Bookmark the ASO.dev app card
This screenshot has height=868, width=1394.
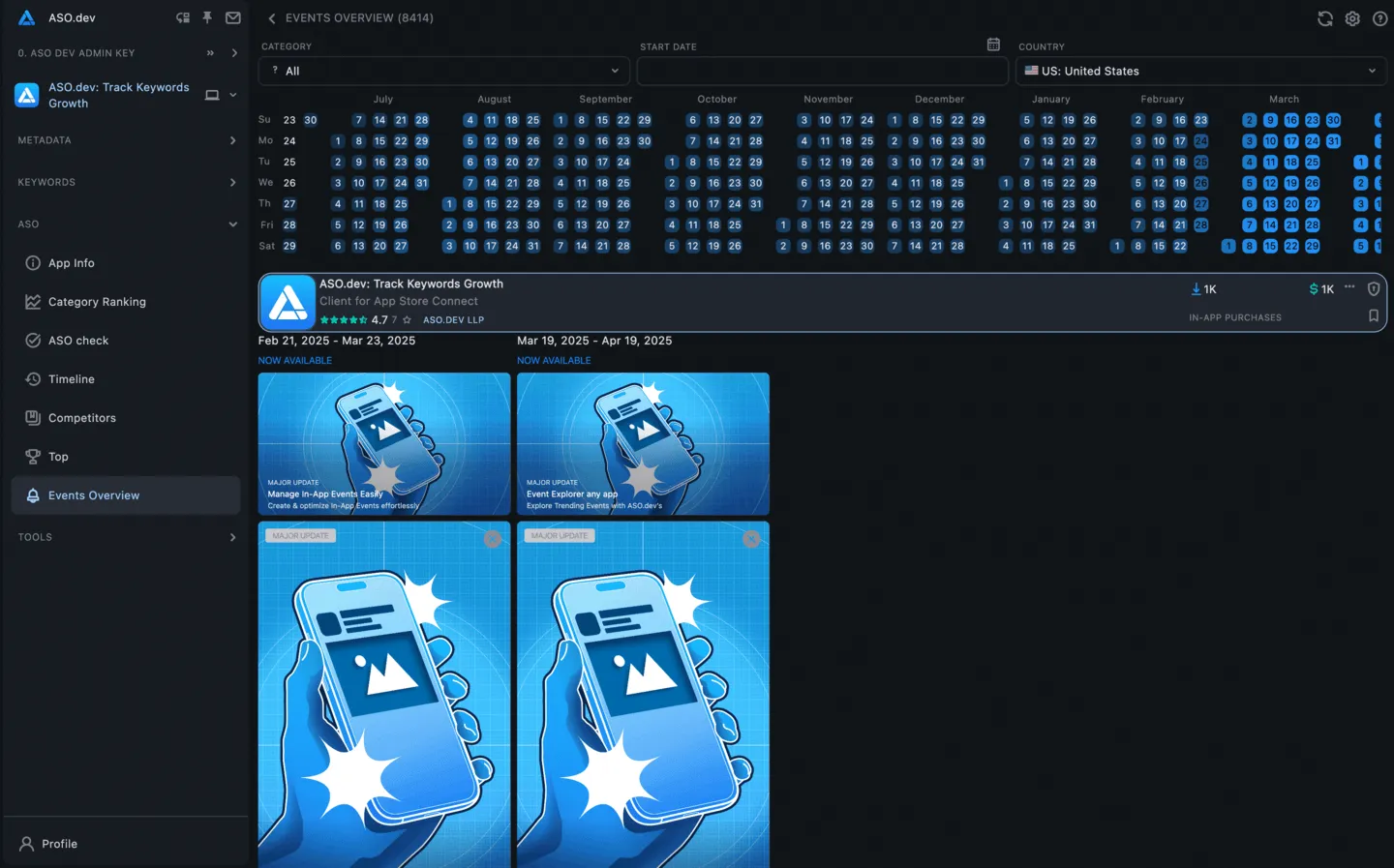click(1375, 314)
